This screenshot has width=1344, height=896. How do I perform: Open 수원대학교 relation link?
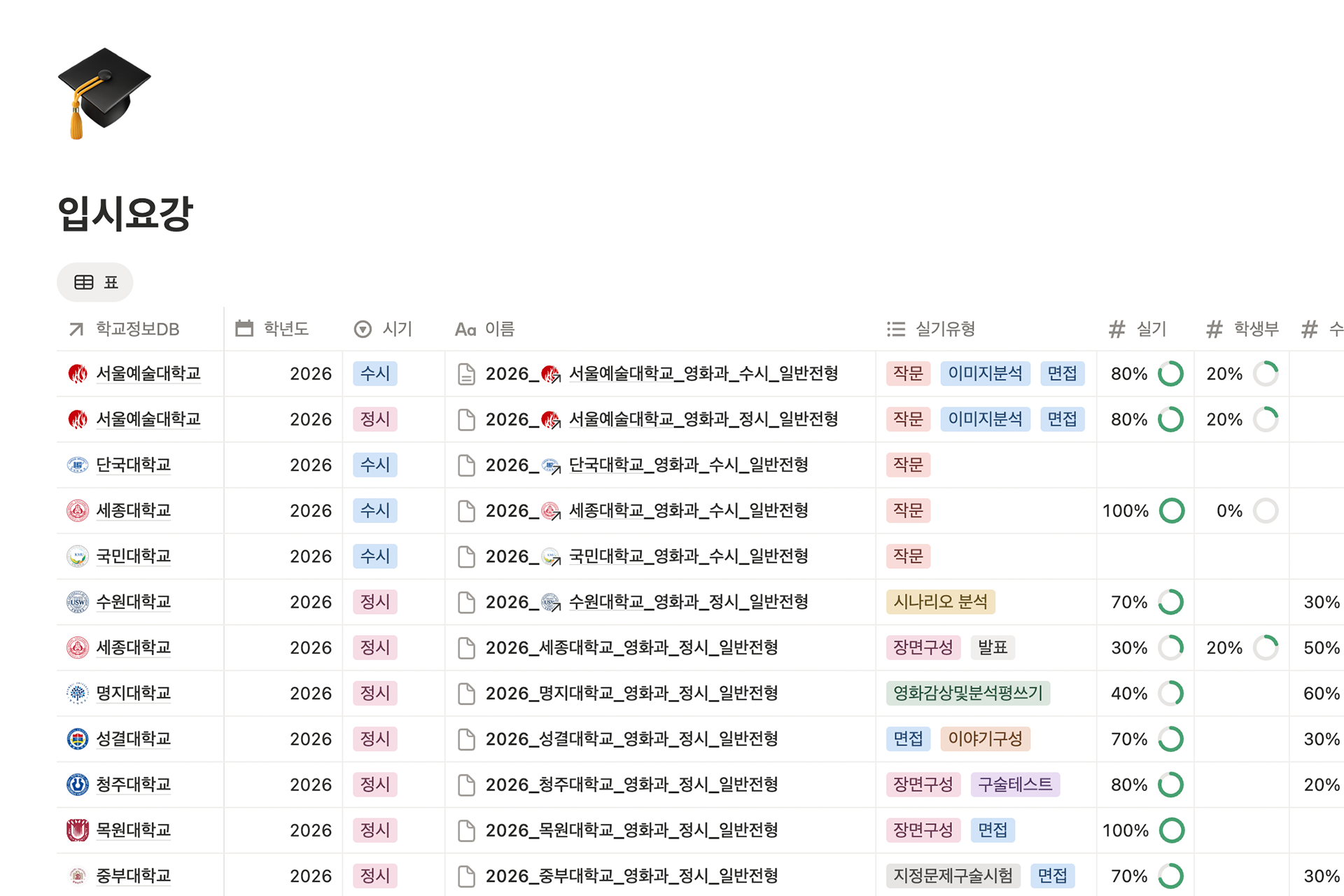point(134,602)
